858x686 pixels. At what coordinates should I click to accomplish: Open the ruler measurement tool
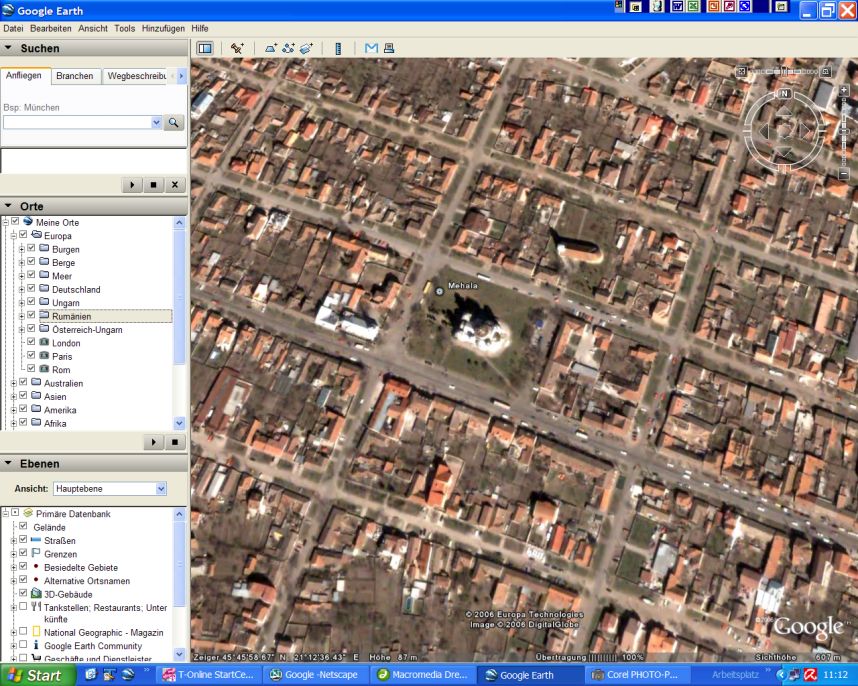click(x=338, y=48)
